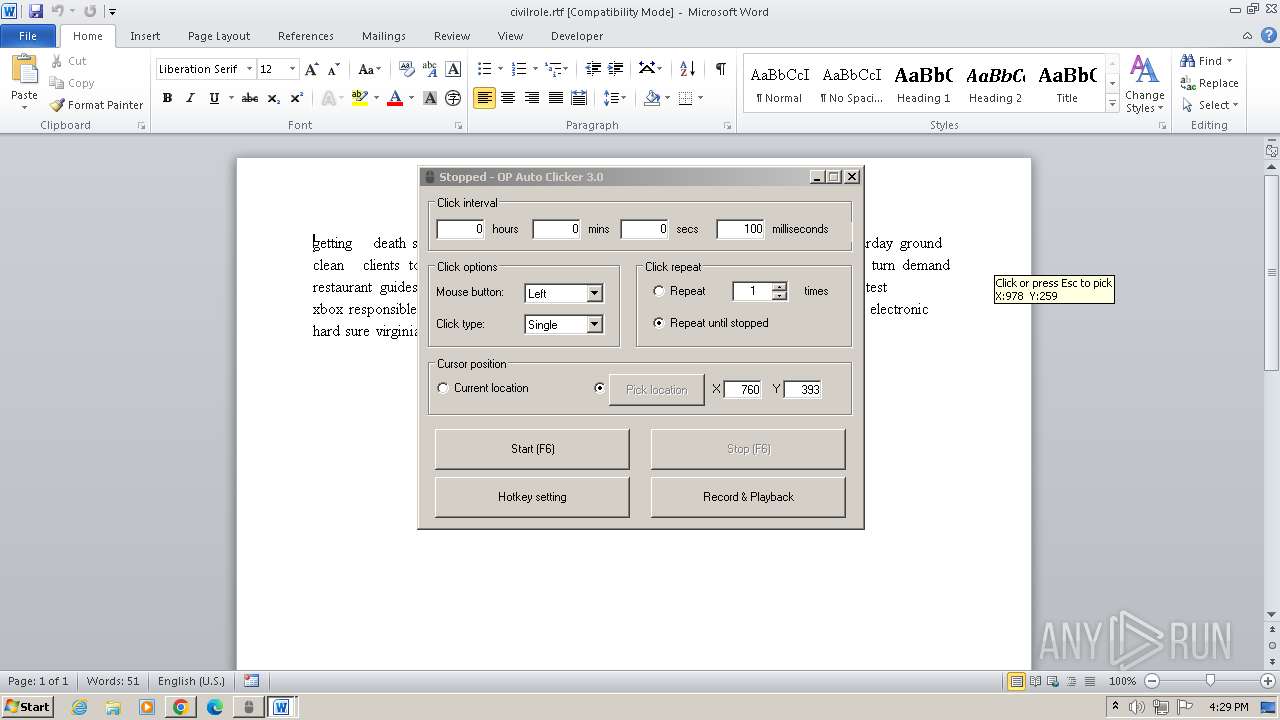
Task: Open Record & Playback
Action: coord(748,497)
